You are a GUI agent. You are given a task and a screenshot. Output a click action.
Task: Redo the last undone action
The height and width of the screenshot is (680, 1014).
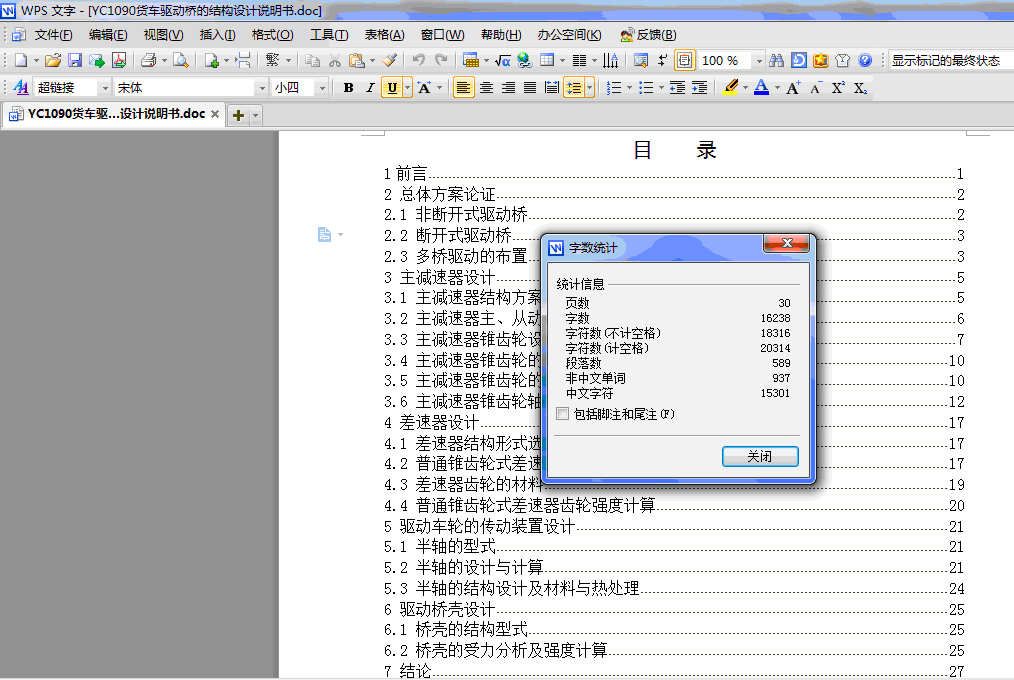[x=441, y=61]
